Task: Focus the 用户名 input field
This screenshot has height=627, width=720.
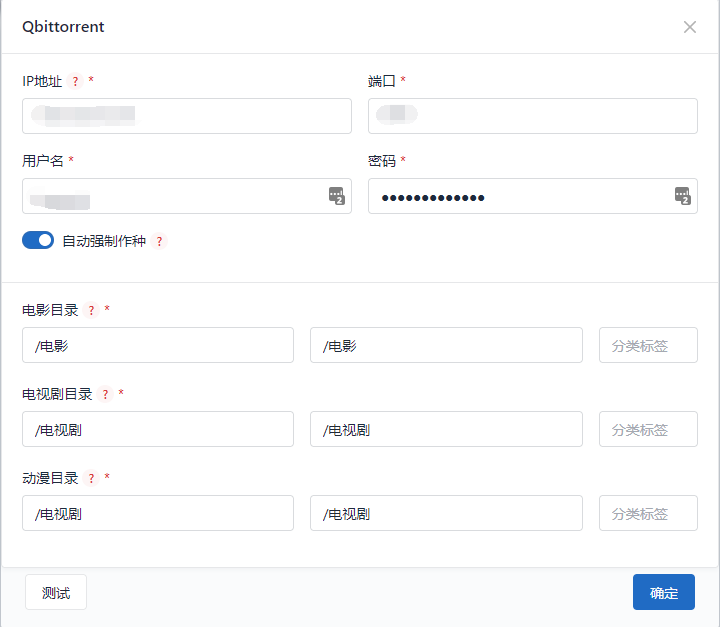Action: tap(187, 196)
